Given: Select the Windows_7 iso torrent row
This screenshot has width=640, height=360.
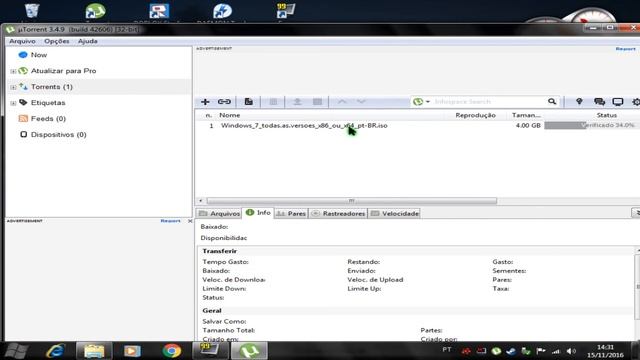Looking at the screenshot, I should point(417,125).
